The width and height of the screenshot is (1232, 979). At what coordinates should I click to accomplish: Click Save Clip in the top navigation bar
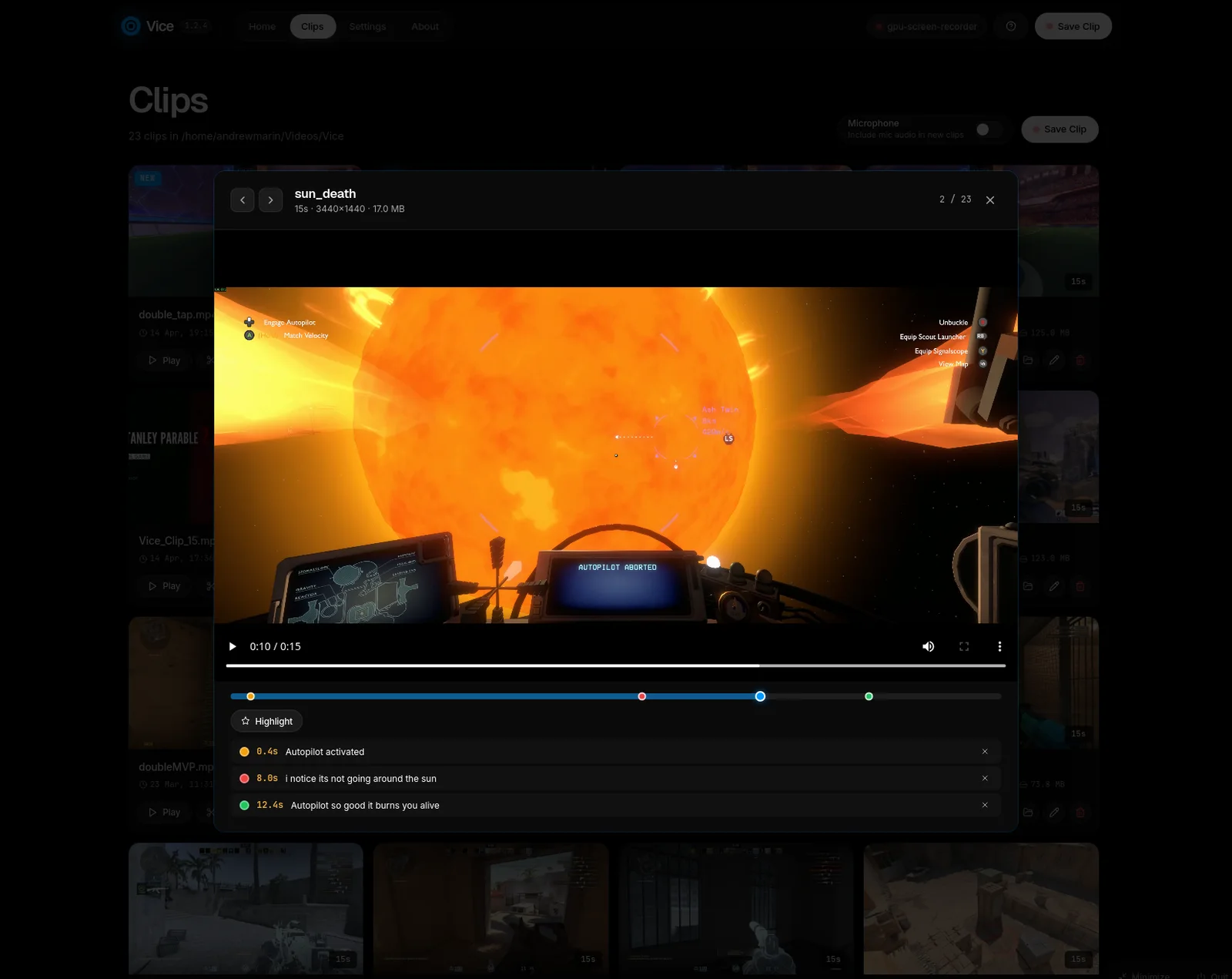point(1073,26)
